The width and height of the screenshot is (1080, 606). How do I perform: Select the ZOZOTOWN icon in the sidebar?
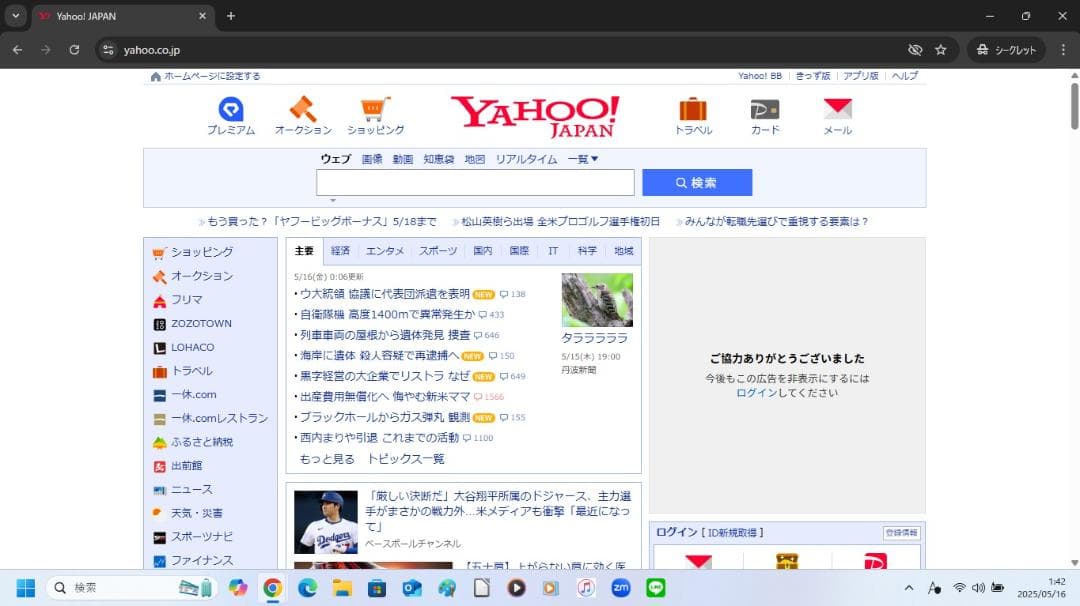coord(160,323)
